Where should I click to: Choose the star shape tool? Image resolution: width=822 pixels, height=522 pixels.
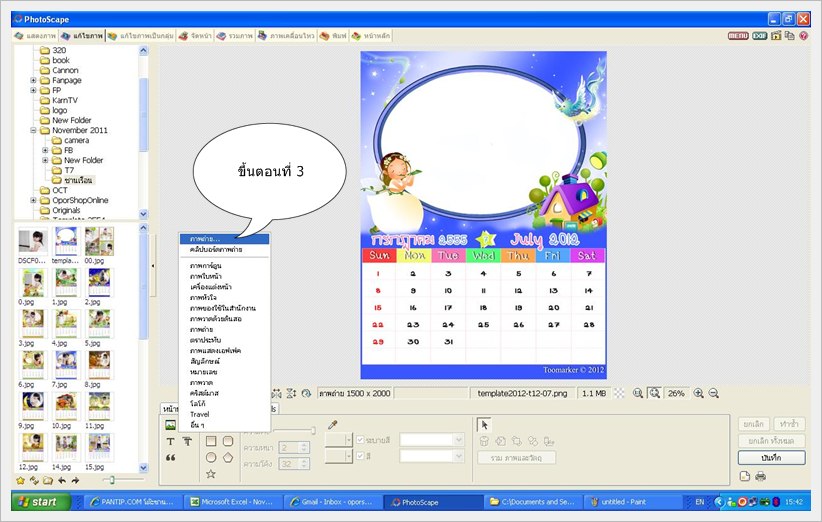[x=211, y=474]
